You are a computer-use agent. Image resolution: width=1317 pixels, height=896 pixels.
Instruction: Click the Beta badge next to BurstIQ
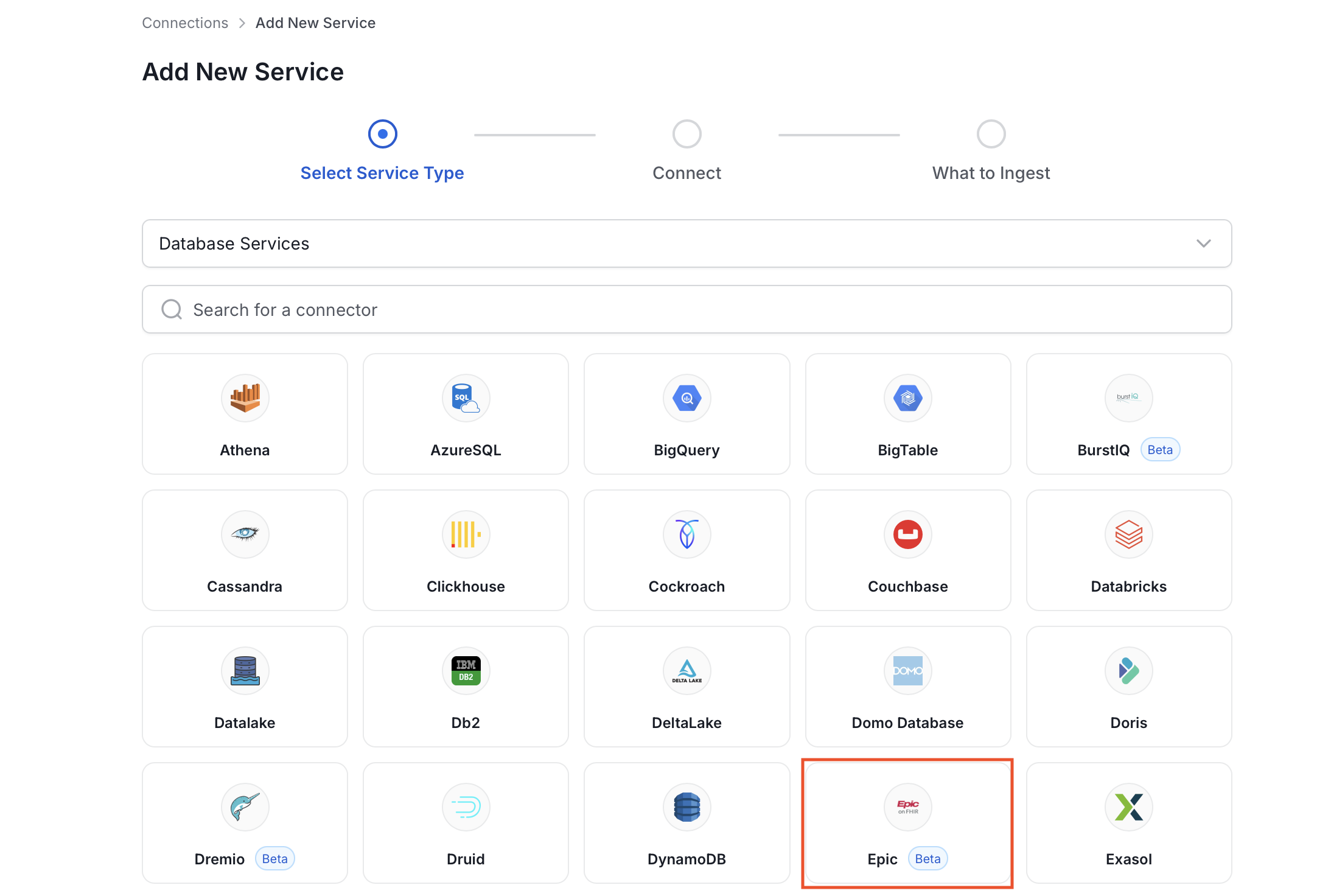click(1160, 450)
